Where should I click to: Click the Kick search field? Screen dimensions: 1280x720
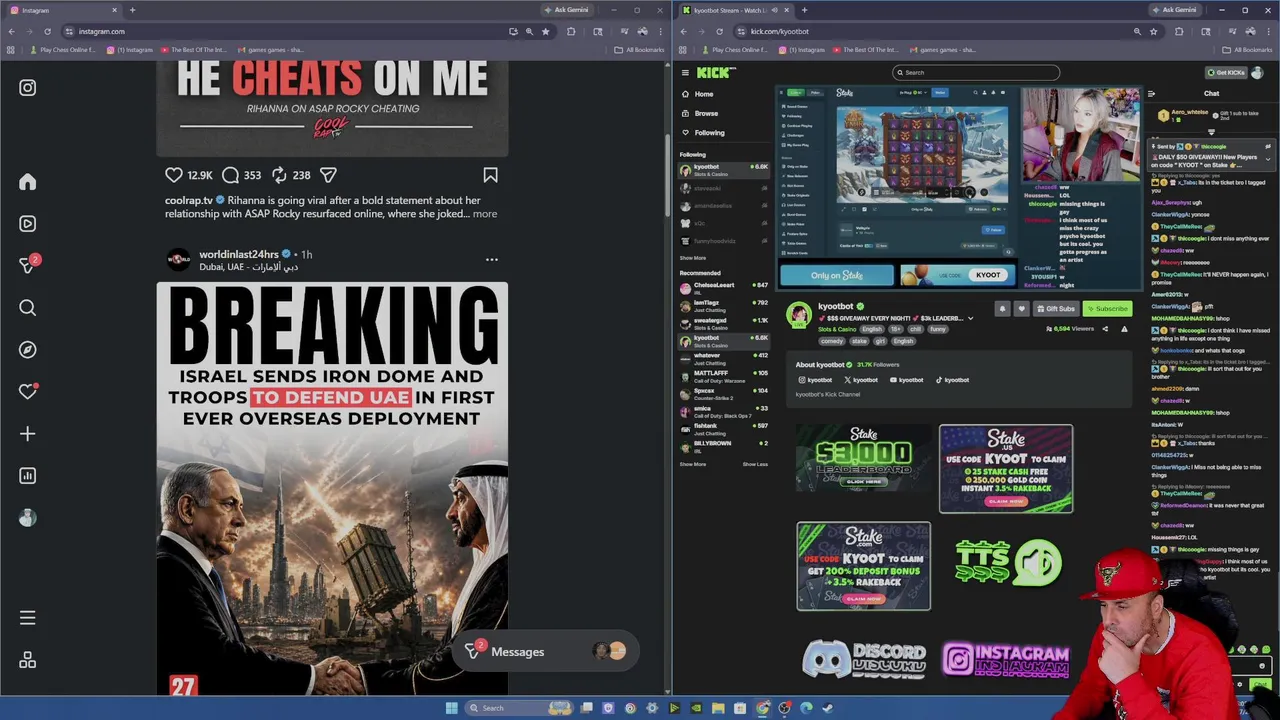[976, 72]
